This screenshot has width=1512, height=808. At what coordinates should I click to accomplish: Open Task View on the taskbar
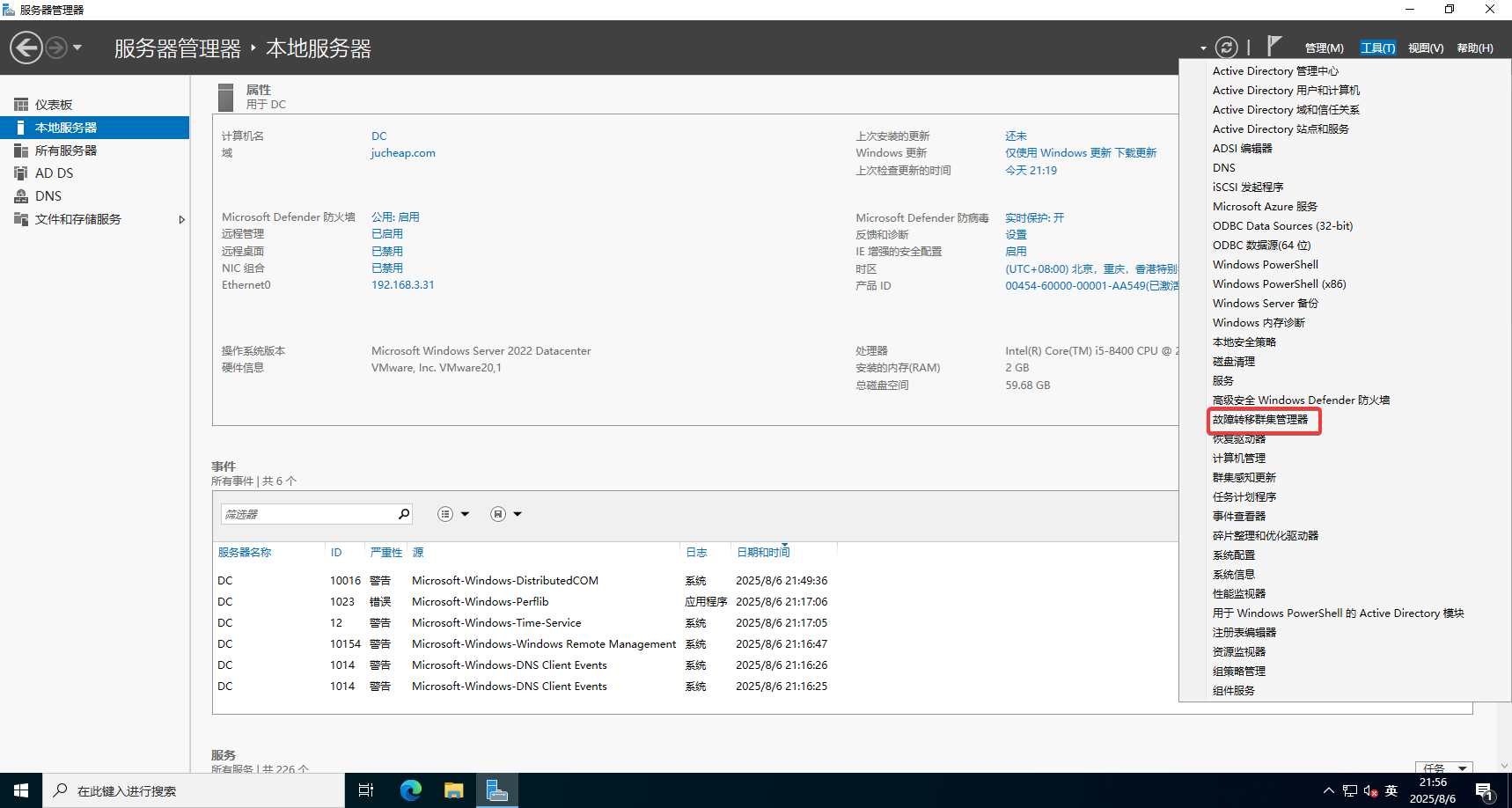click(x=366, y=790)
